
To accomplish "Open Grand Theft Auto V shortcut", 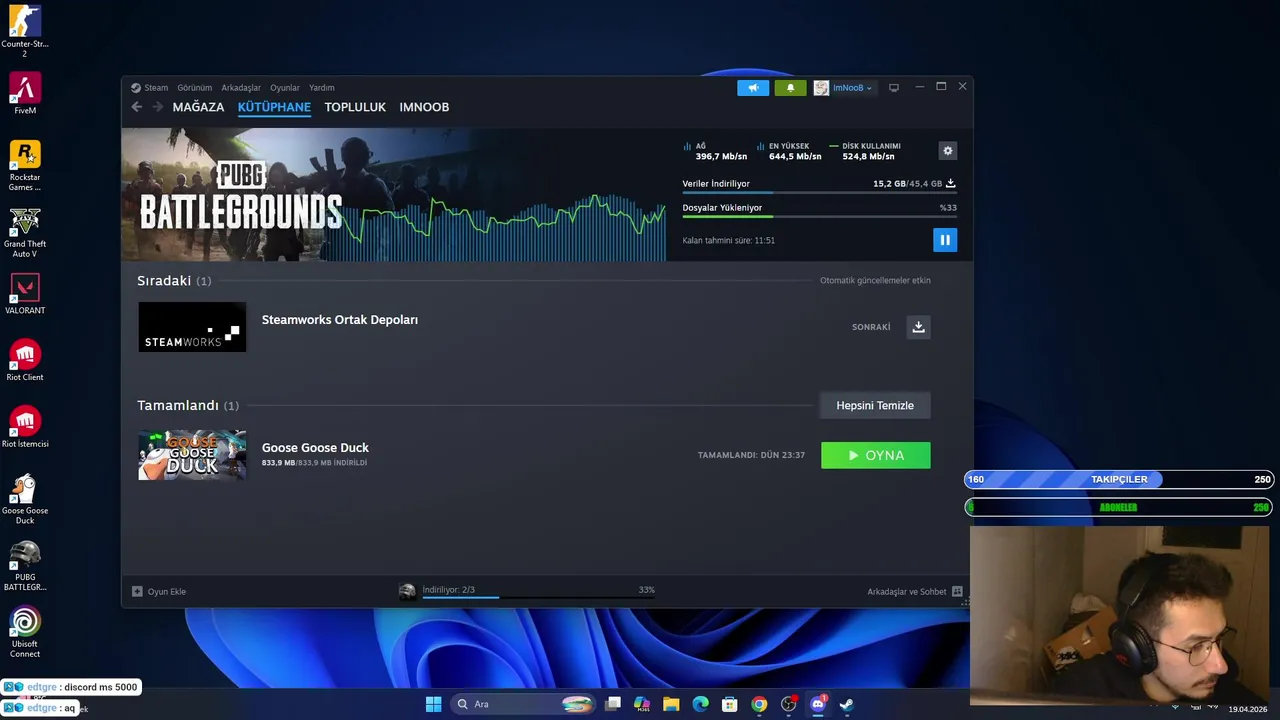I will pyautogui.click(x=25, y=232).
